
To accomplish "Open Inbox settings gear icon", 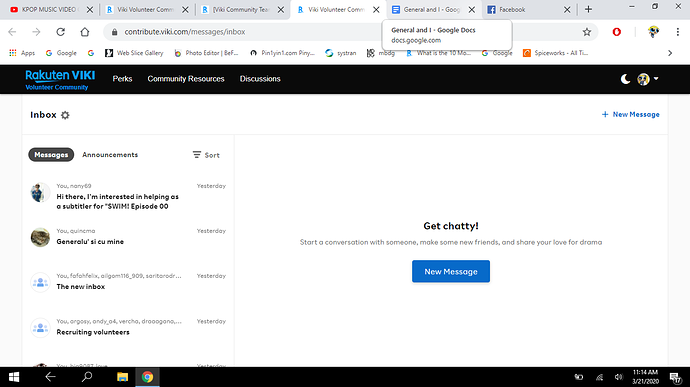I will 65,115.
